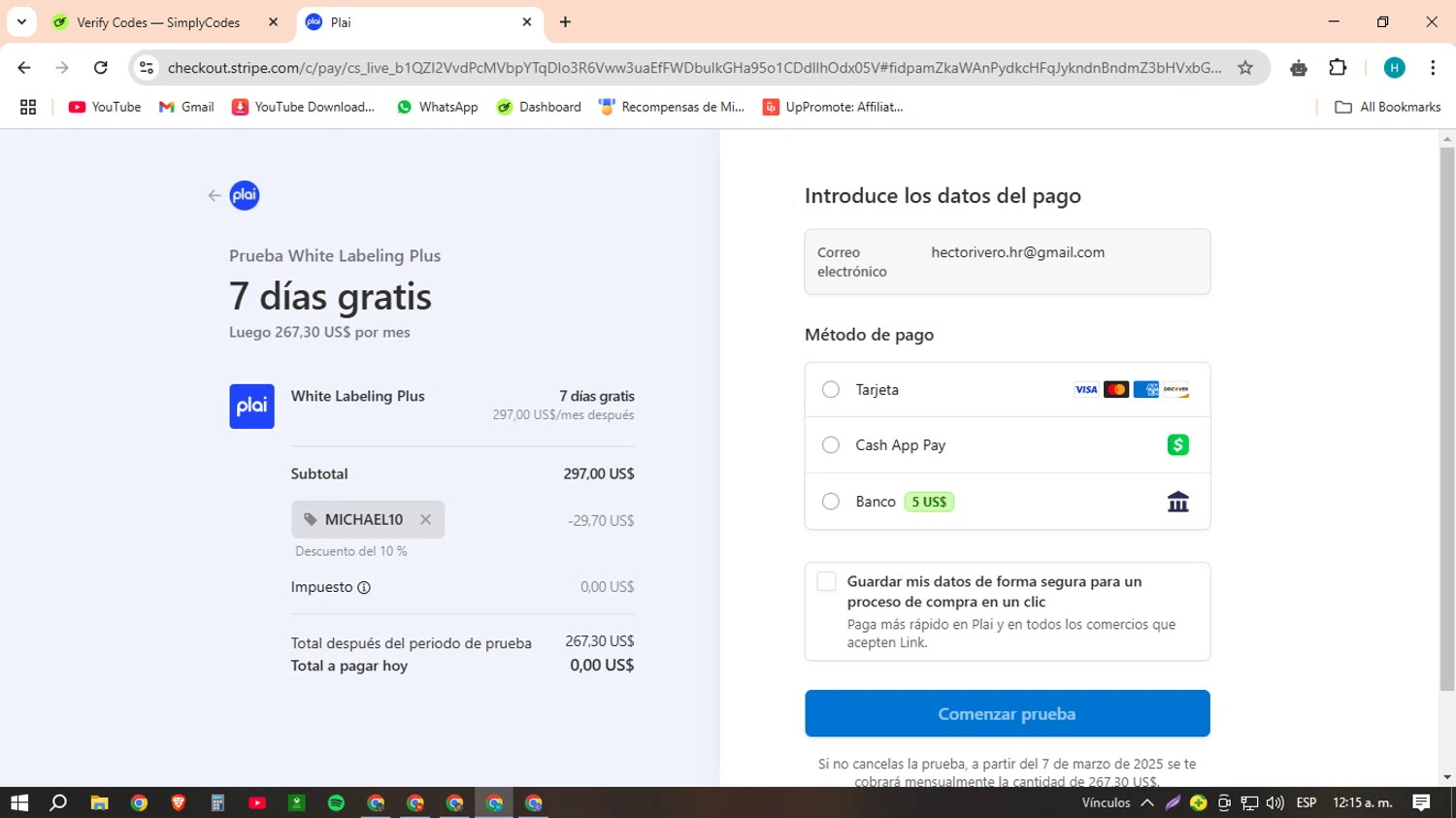
Task: Open the Chrome profile H avatar
Action: tap(1395, 67)
